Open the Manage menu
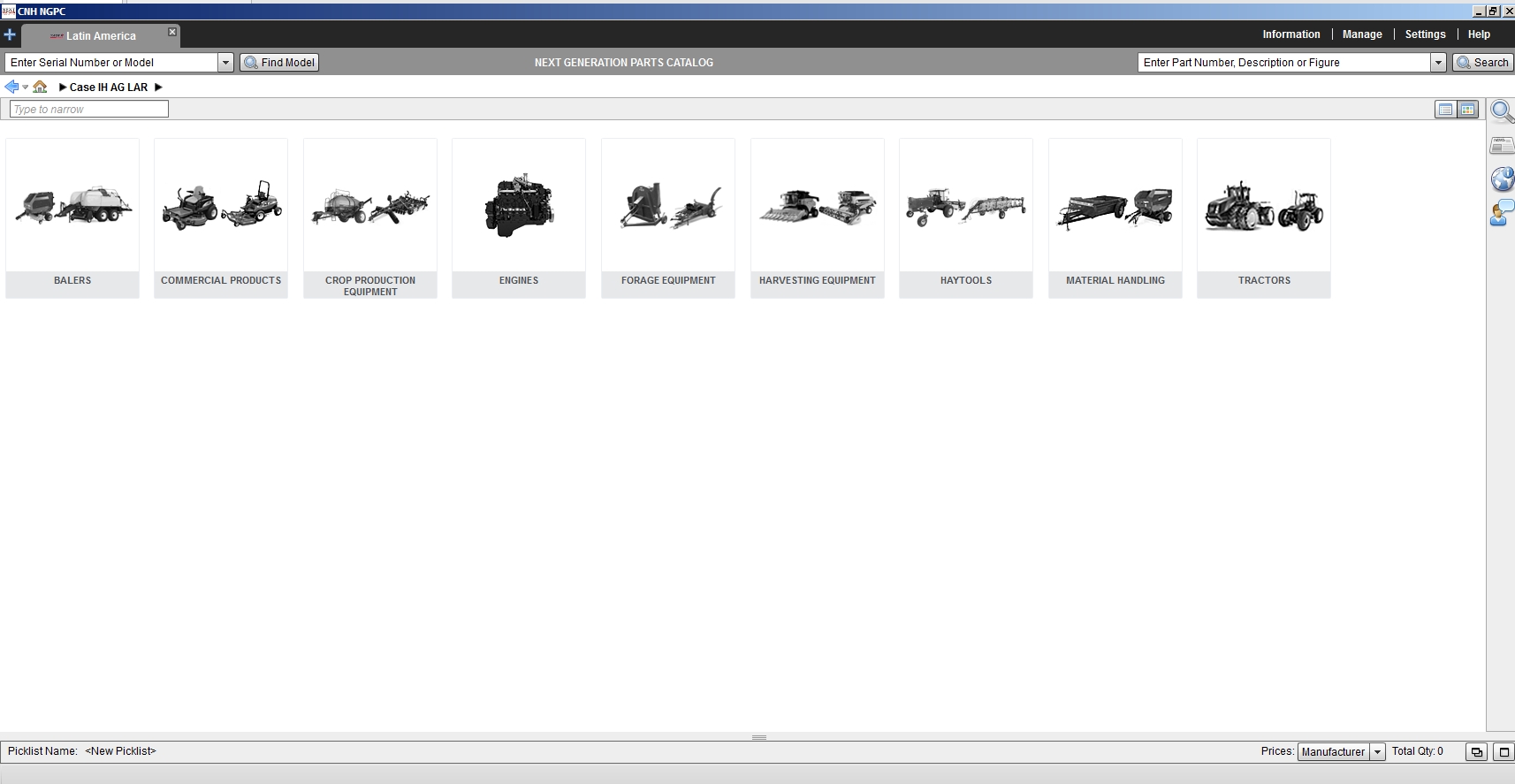1515x784 pixels. click(1362, 34)
